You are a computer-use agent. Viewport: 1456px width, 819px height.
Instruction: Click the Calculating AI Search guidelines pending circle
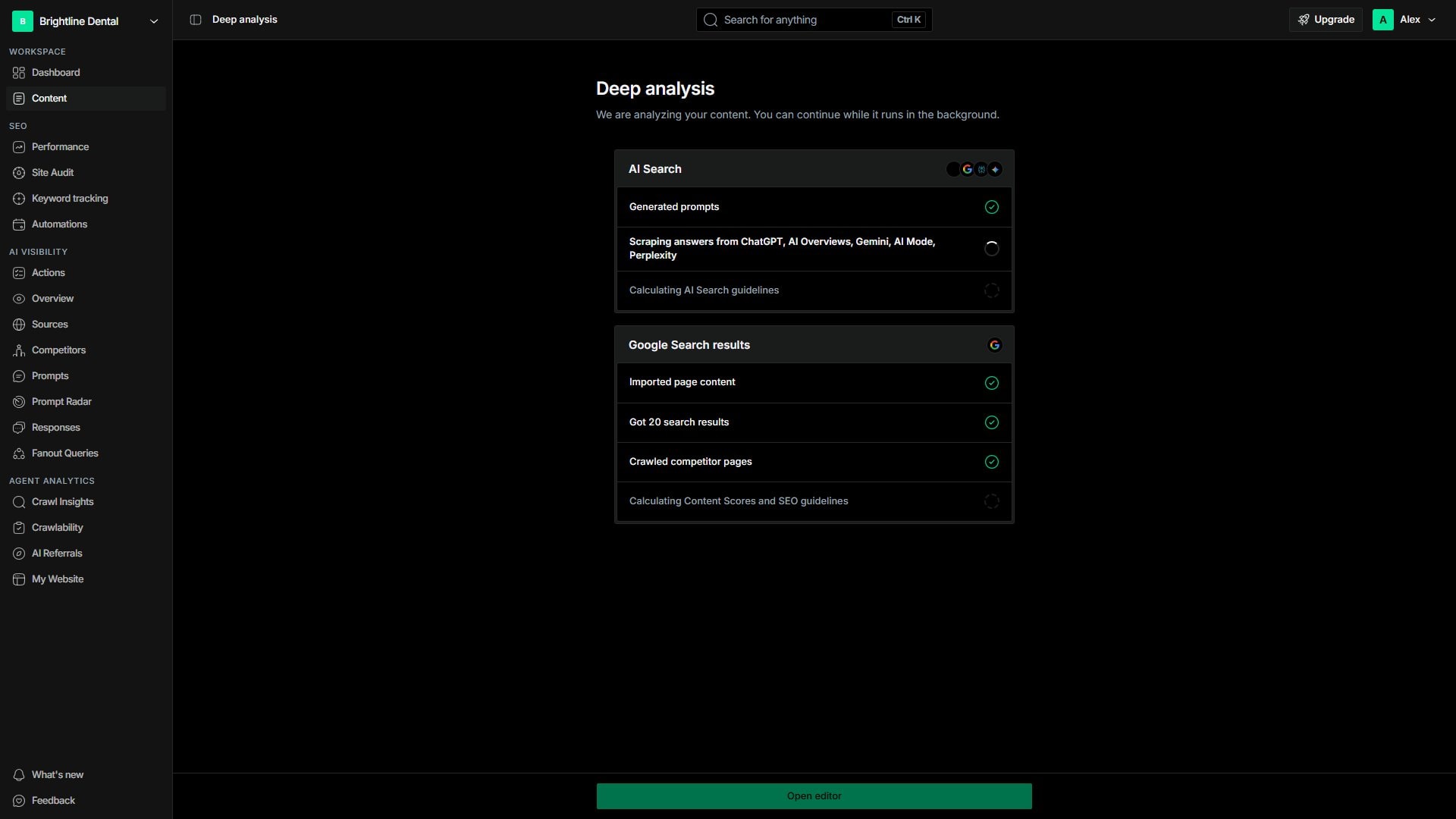click(x=991, y=290)
